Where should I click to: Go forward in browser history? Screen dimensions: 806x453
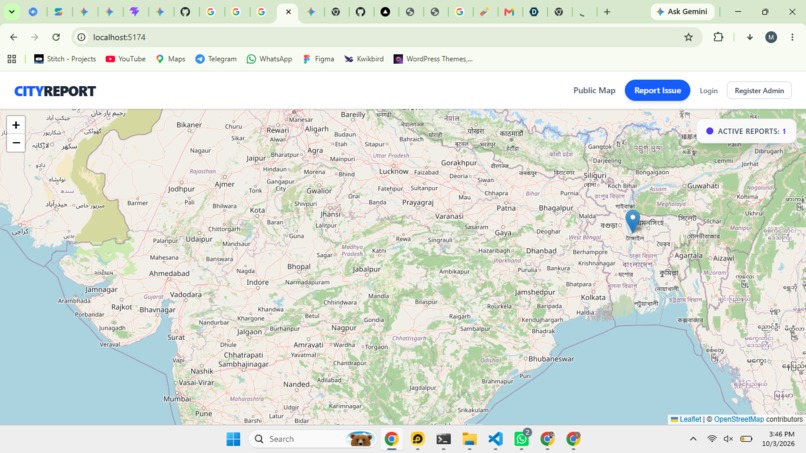[x=34, y=37]
